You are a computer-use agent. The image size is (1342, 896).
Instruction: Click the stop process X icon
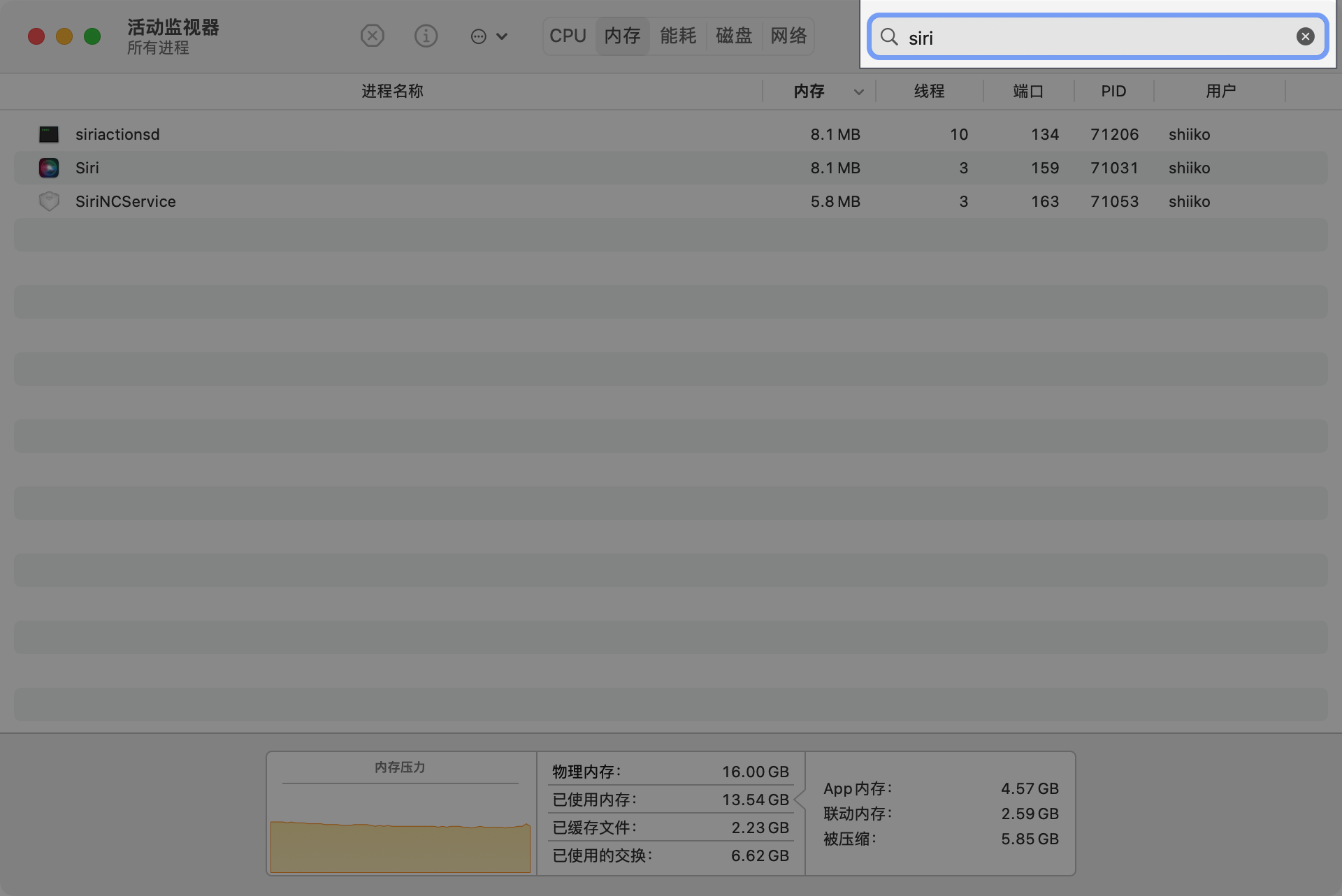(373, 36)
